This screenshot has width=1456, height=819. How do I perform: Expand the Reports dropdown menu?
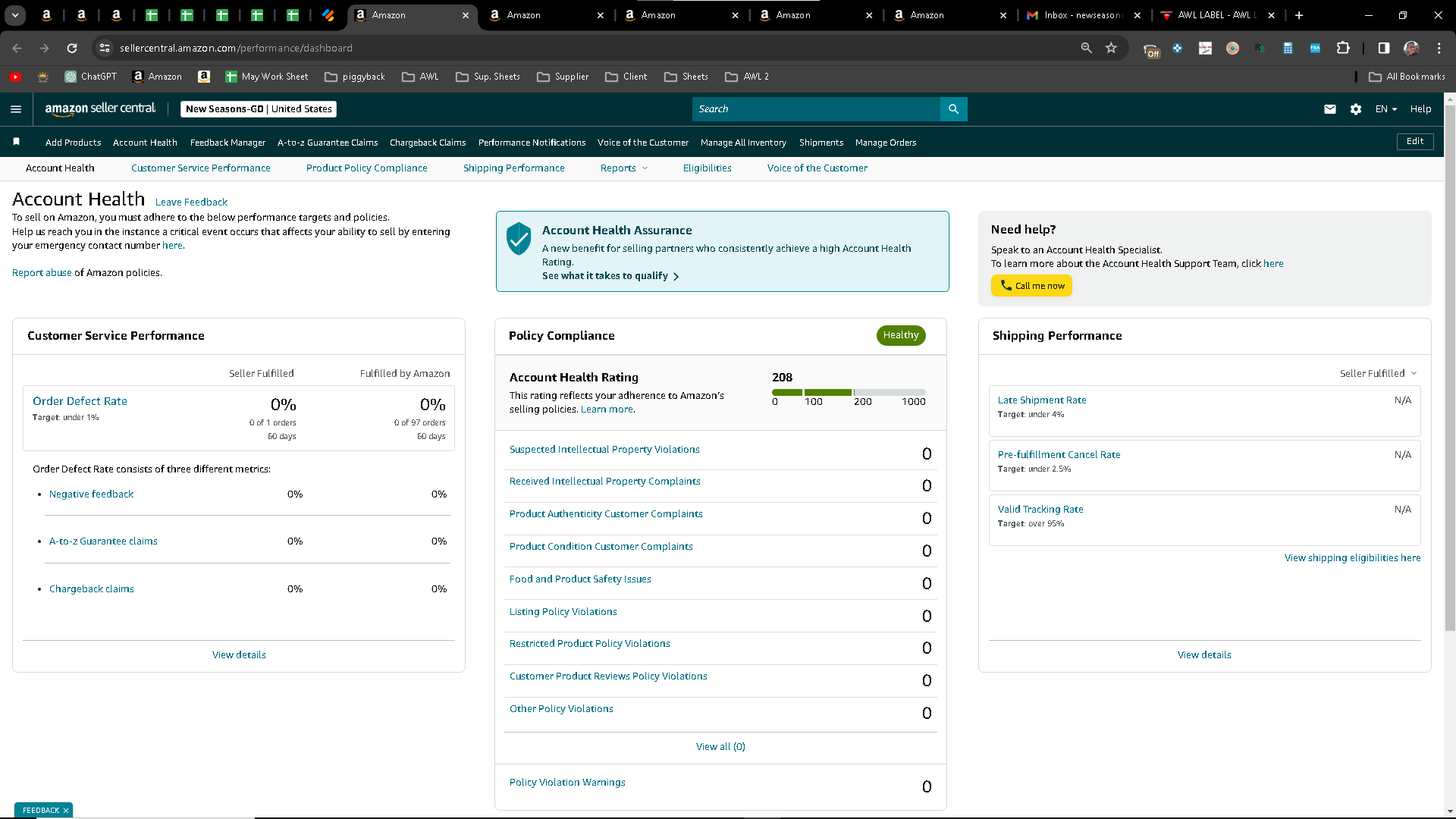pyautogui.click(x=624, y=168)
